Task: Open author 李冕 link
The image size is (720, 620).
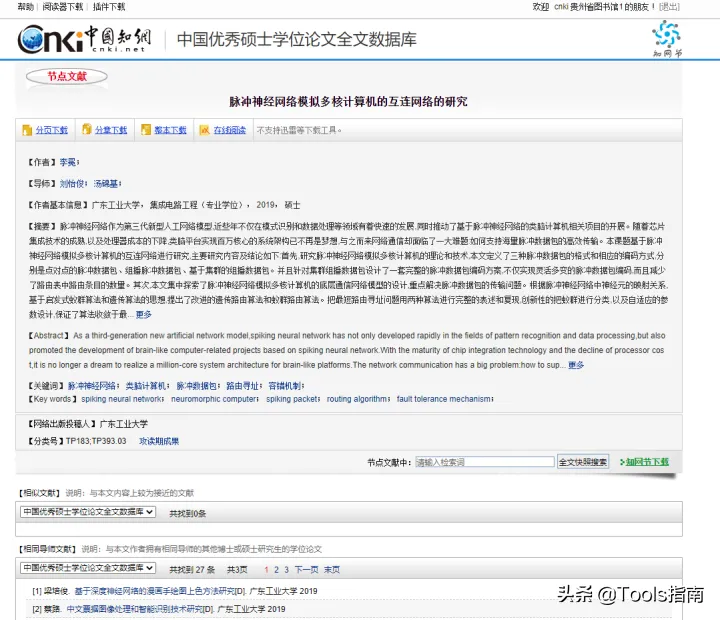Action: pyautogui.click(x=68, y=162)
